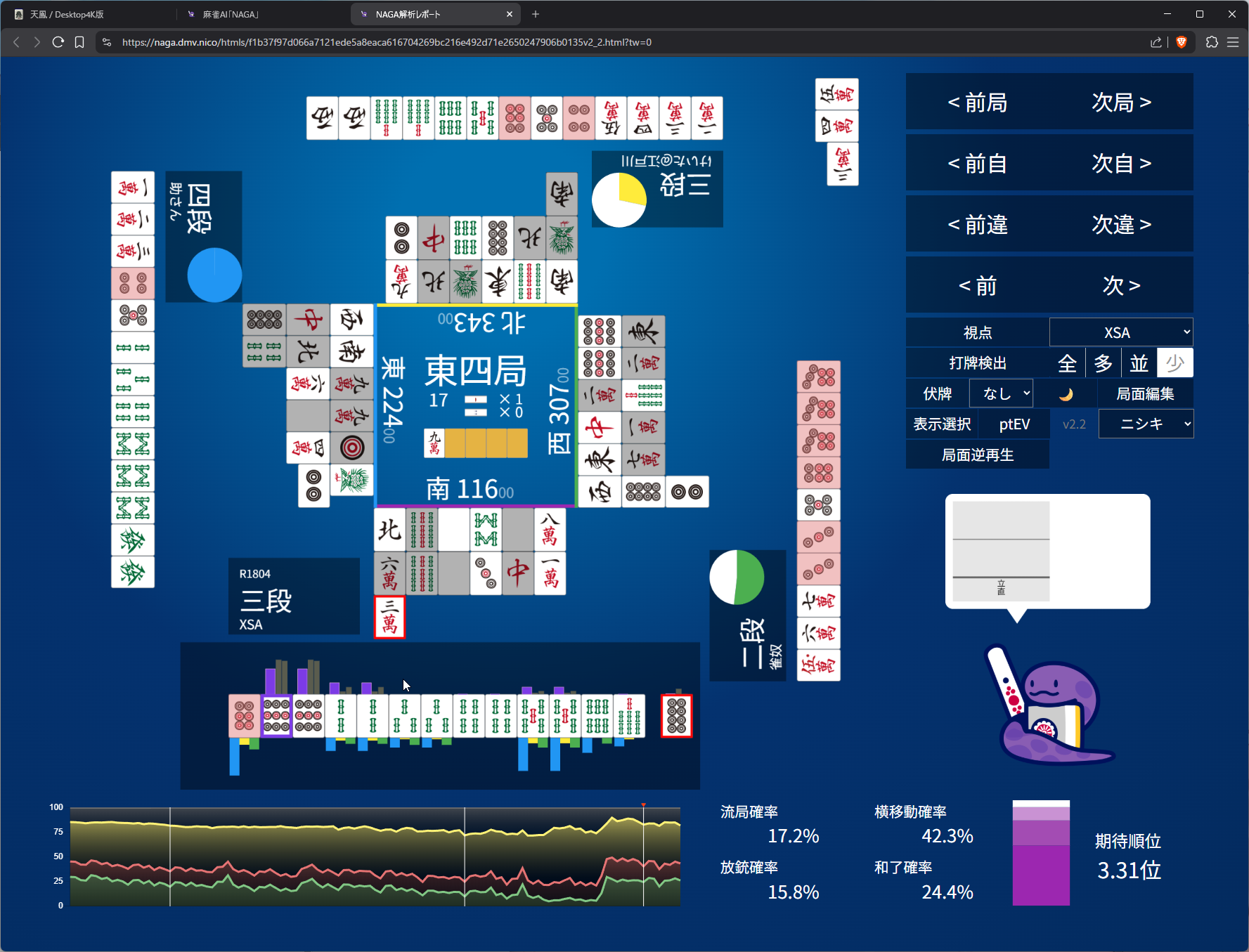The width and height of the screenshot is (1249, 952).
Task: Open the ニシキ NAGA type dropdown
Action: click(x=1146, y=424)
